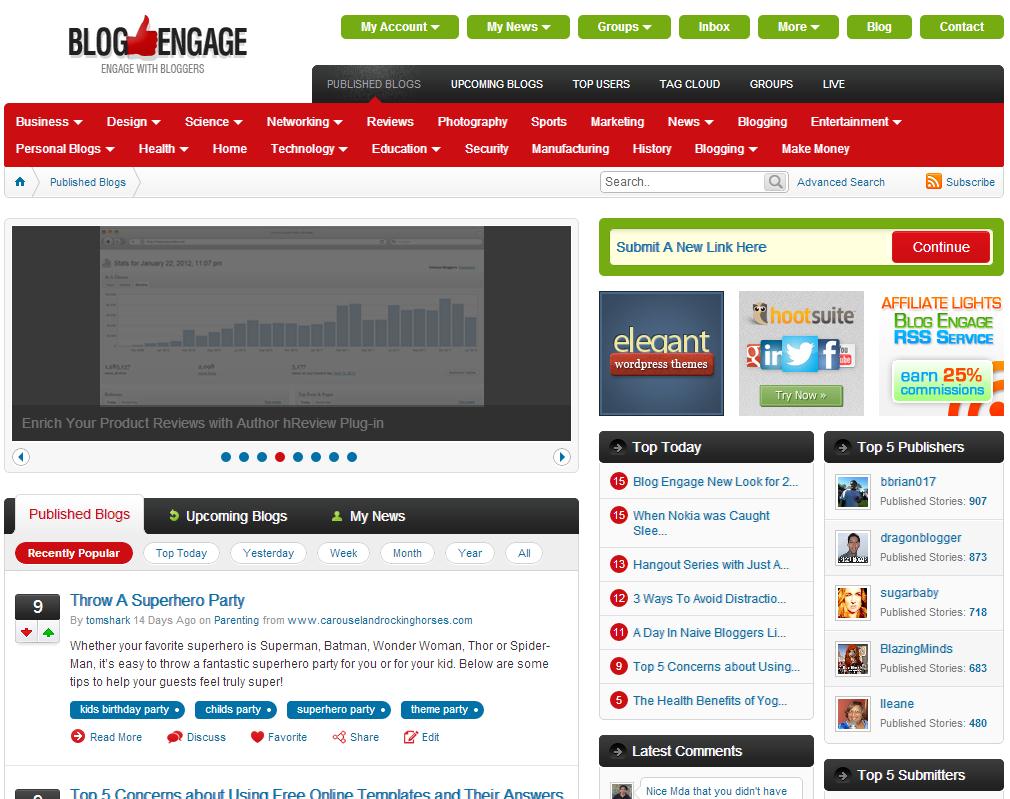The image size is (1010, 799).
Task: Click the Top 5 Submitters arrow icon
Action: click(x=842, y=775)
